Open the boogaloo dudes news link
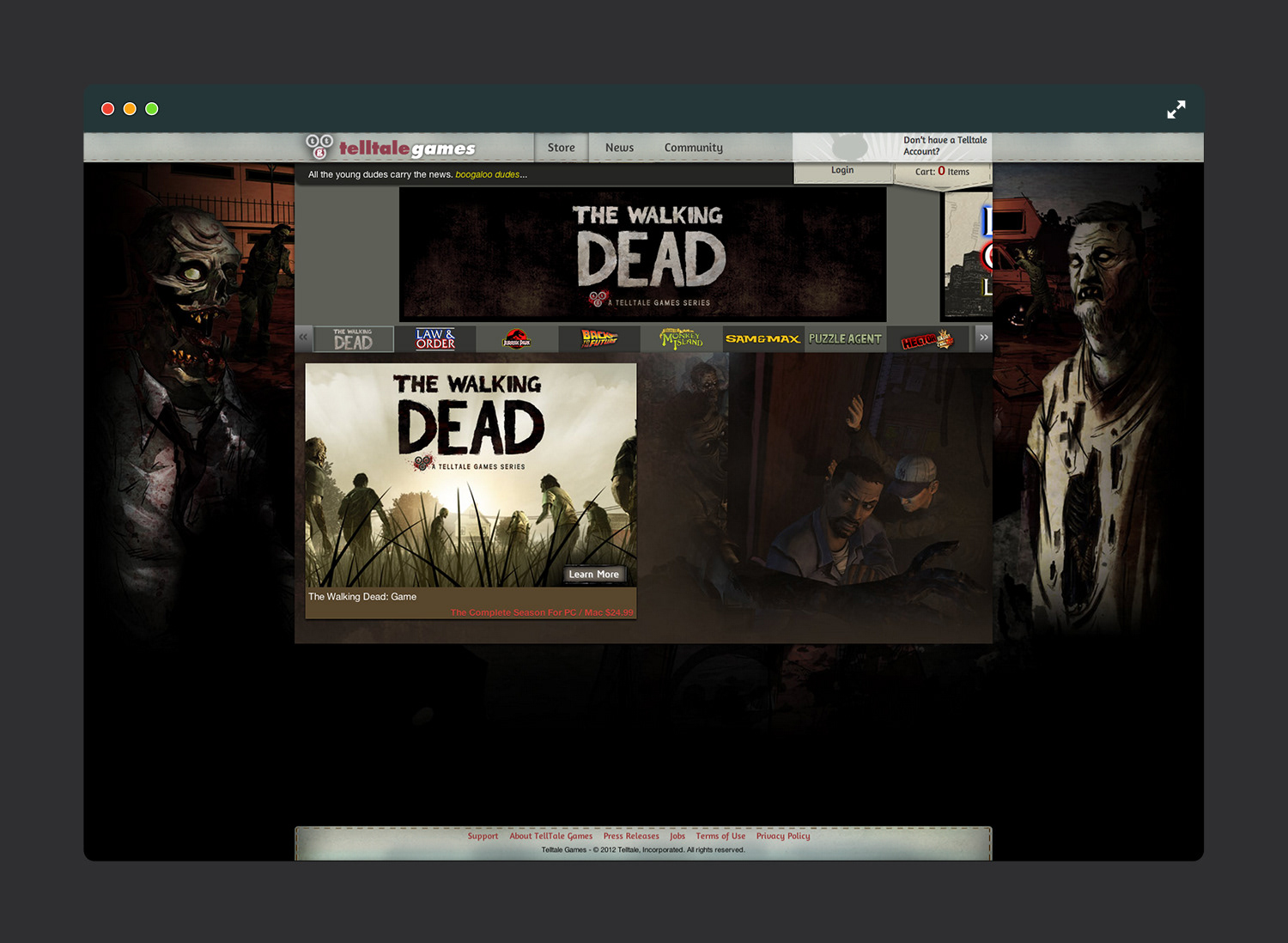The image size is (1288, 943). 487,174
